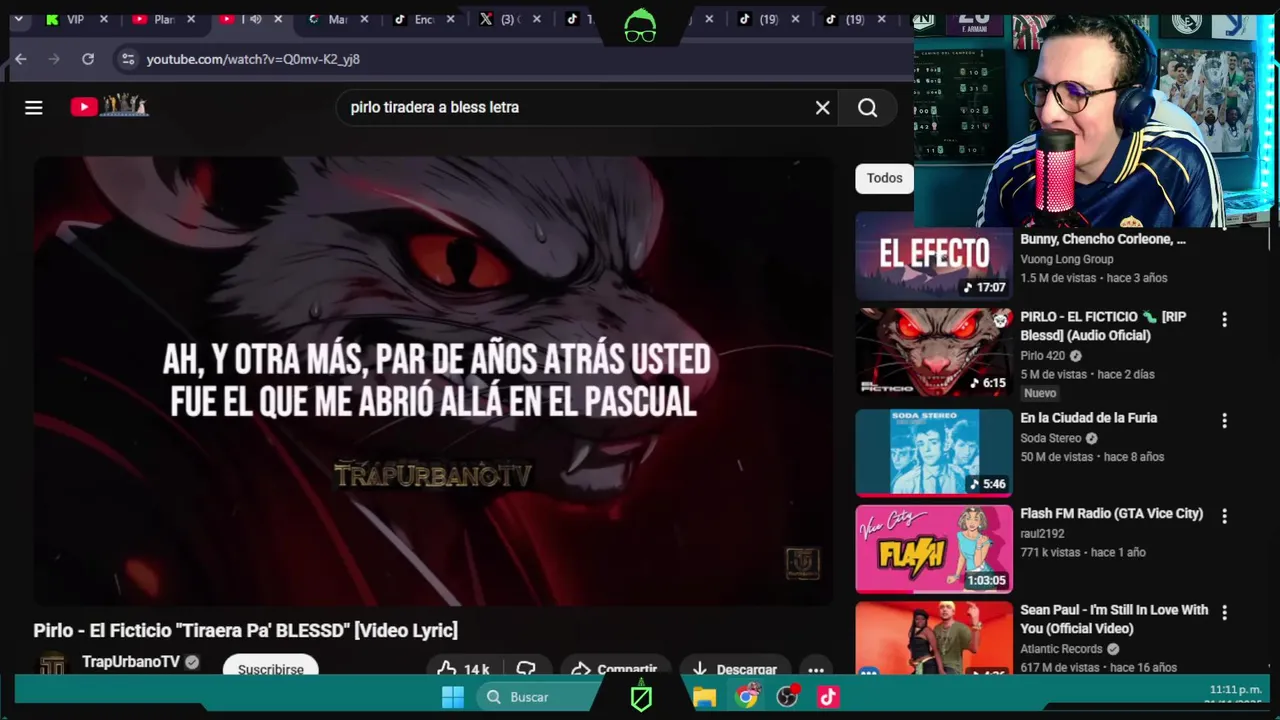
Task: Open 'Flash FM Radio' thumbnail
Action: click(x=934, y=549)
